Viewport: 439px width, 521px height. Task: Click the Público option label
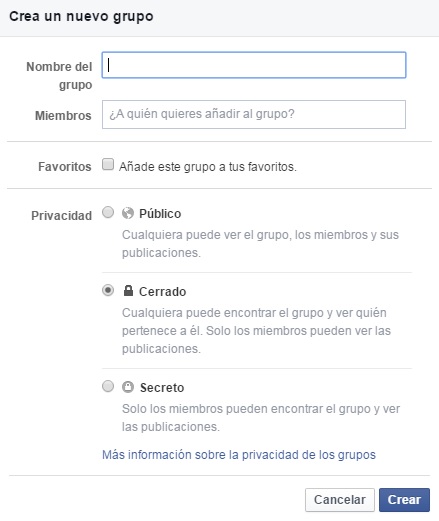pyautogui.click(x=160, y=214)
